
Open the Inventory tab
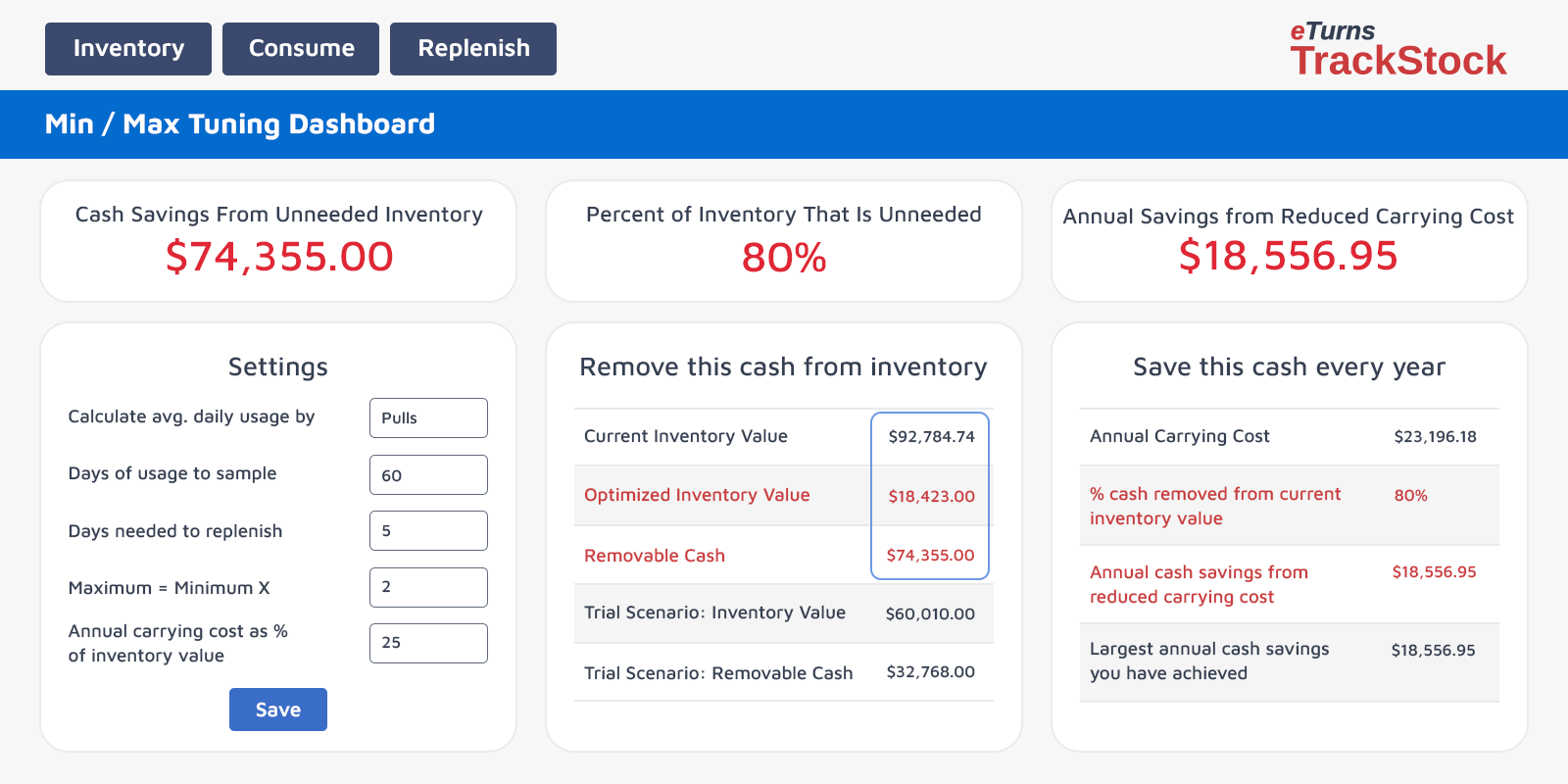128,49
